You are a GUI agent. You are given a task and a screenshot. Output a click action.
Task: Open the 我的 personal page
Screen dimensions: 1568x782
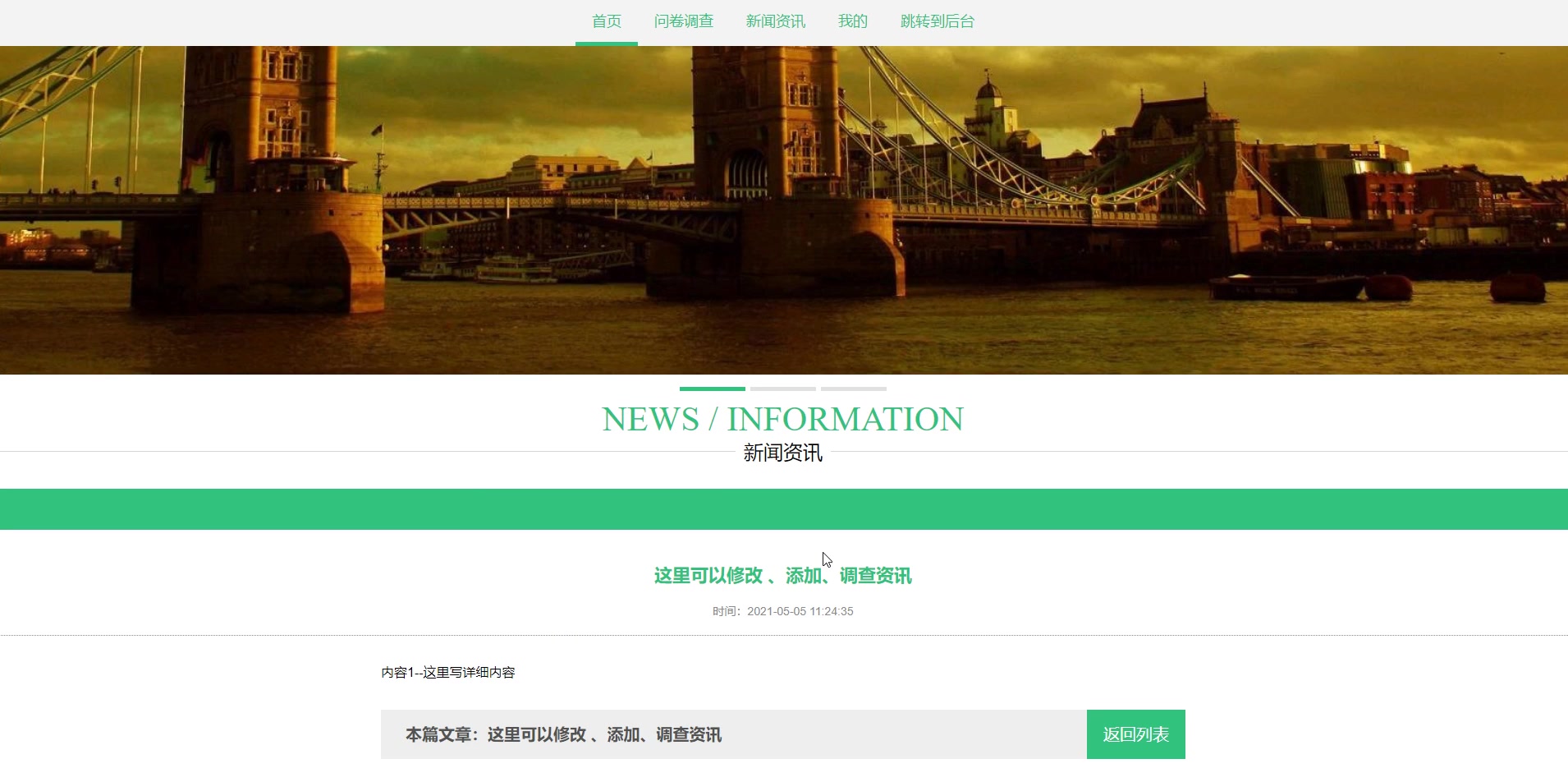850,21
